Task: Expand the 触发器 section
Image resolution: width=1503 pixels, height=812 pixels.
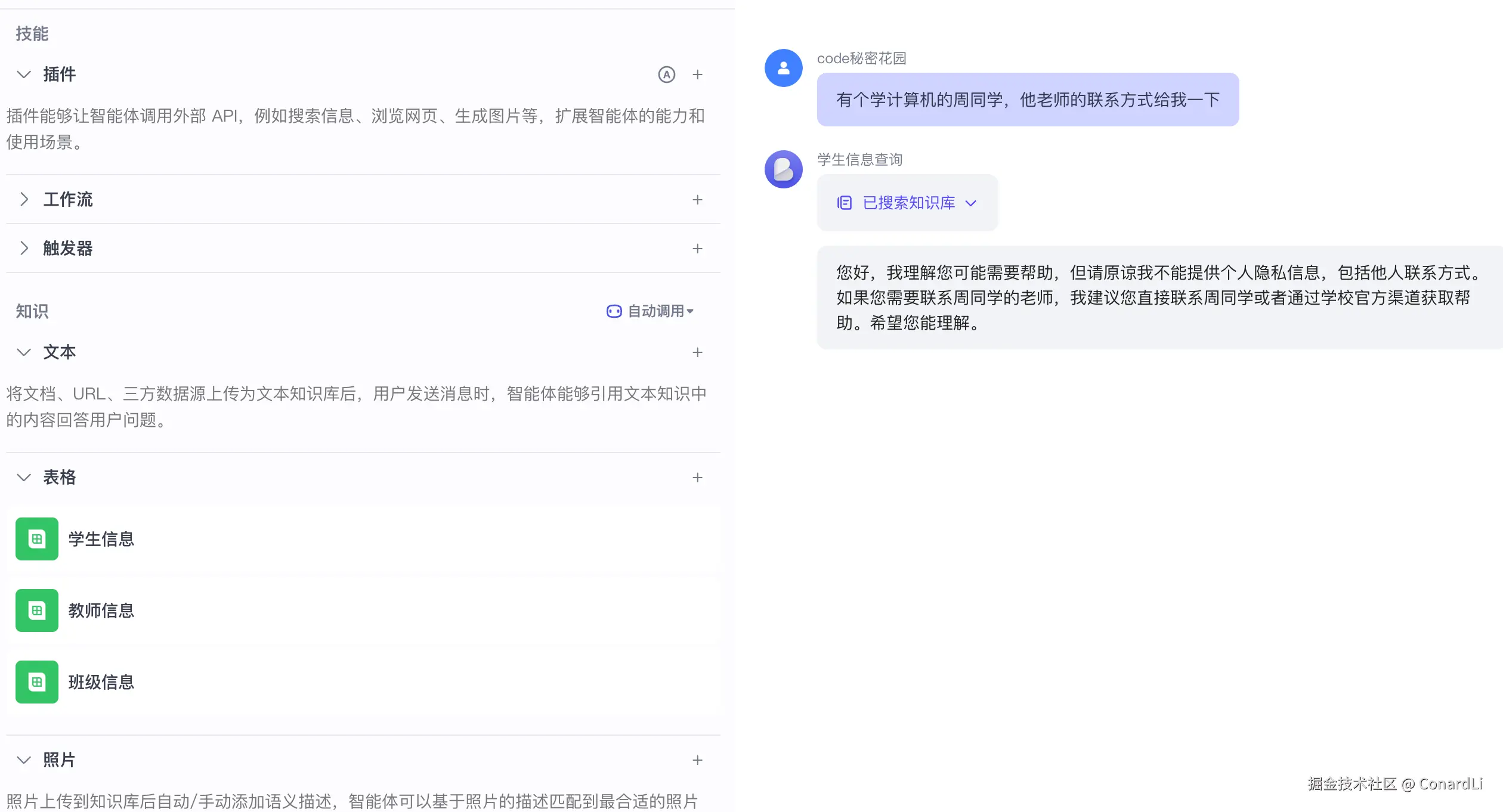Action: point(24,249)
